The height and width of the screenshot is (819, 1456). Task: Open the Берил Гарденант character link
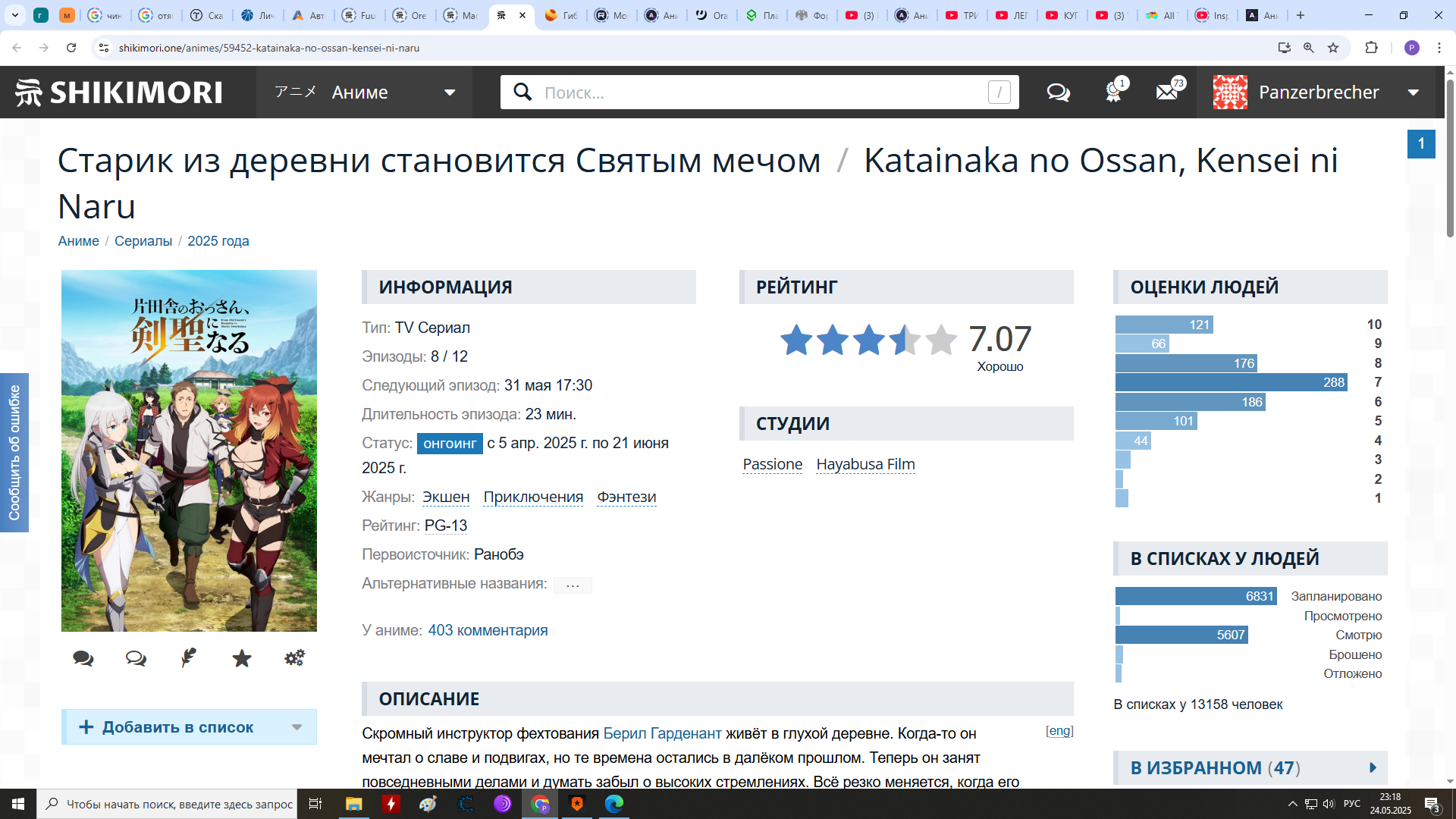click(x=662, y=733)
